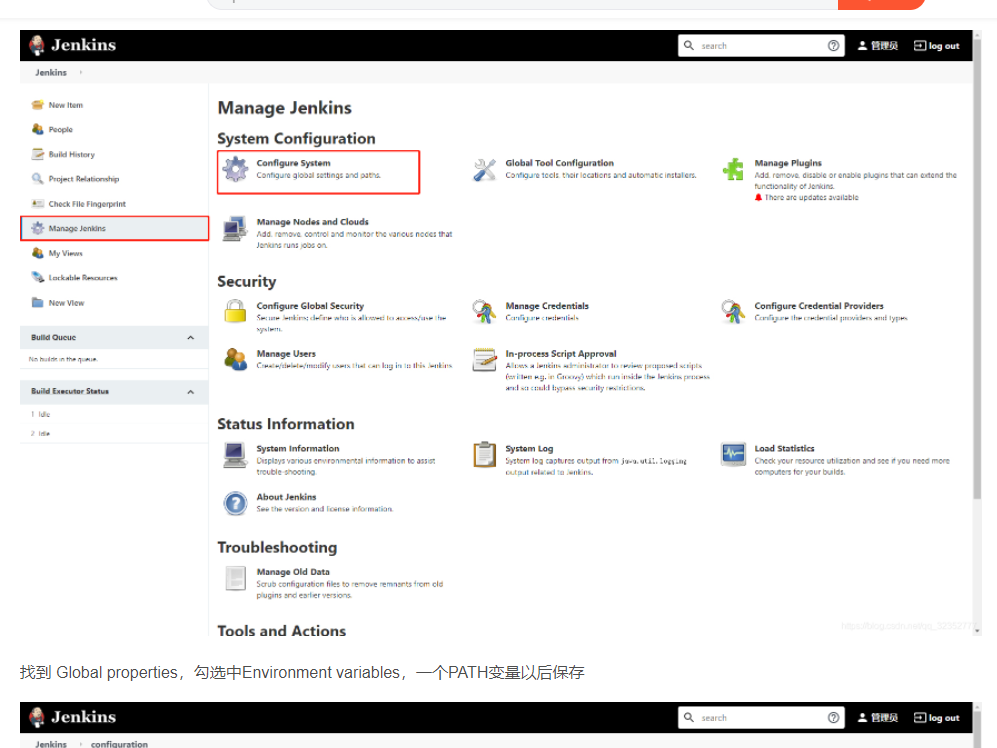Open System Information monitor icon
The width and height of the screenshot is (997, 748).
click(235, 455)
